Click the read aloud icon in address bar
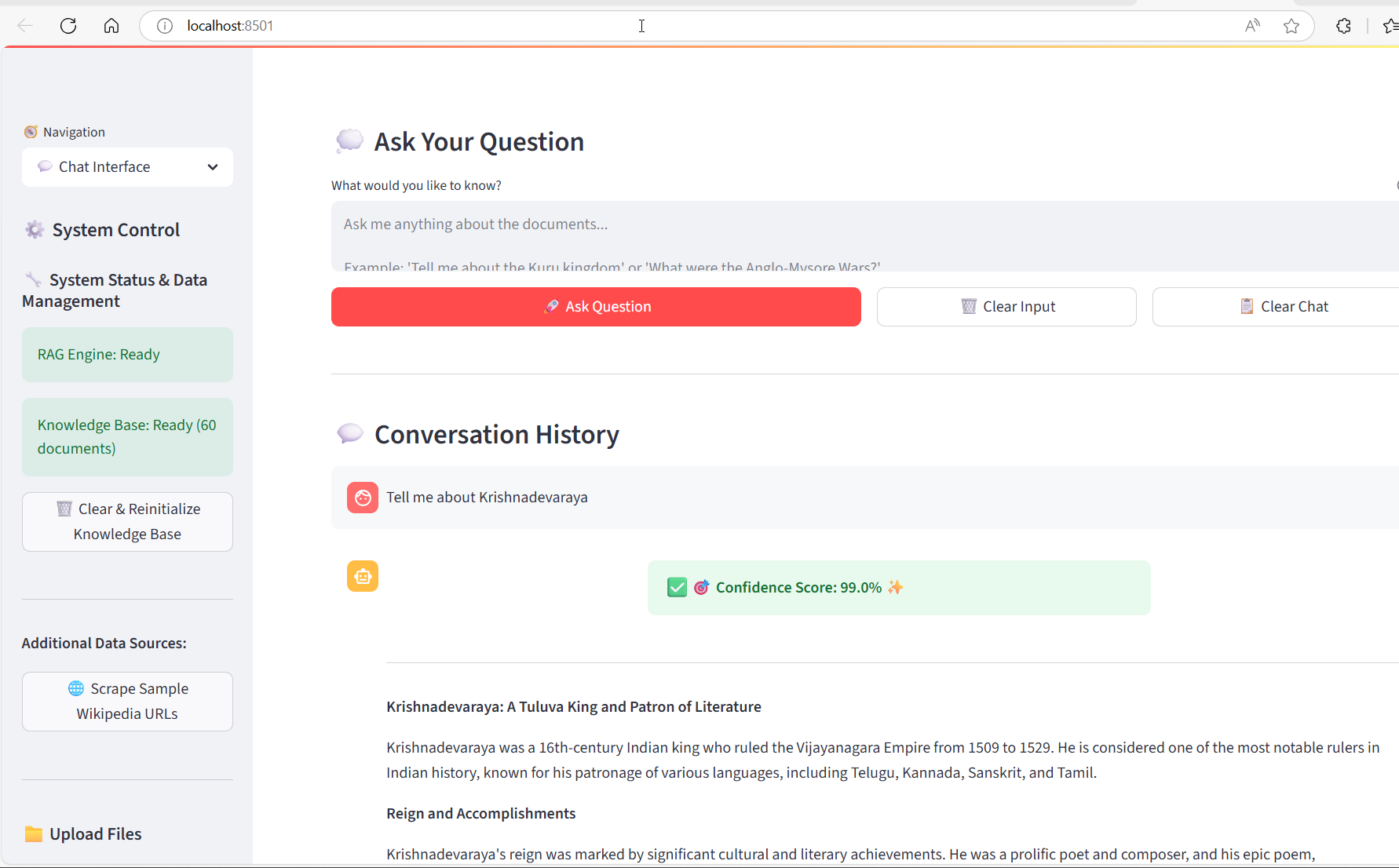1399x868 pixels. (1252, 26)
